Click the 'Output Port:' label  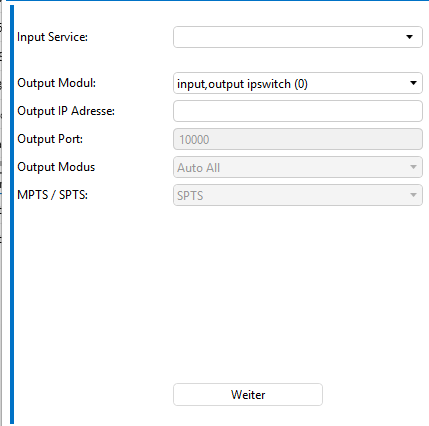[50, 139]
